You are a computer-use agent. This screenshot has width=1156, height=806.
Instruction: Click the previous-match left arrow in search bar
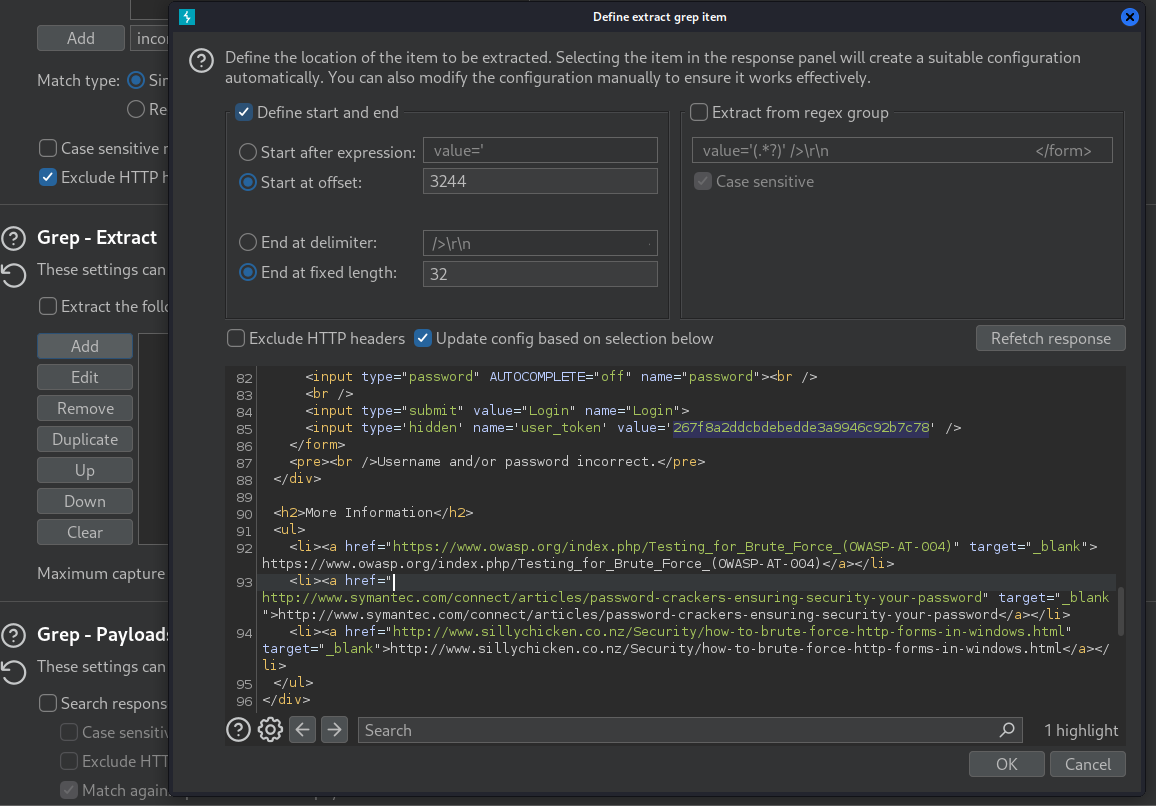[302, 730]
